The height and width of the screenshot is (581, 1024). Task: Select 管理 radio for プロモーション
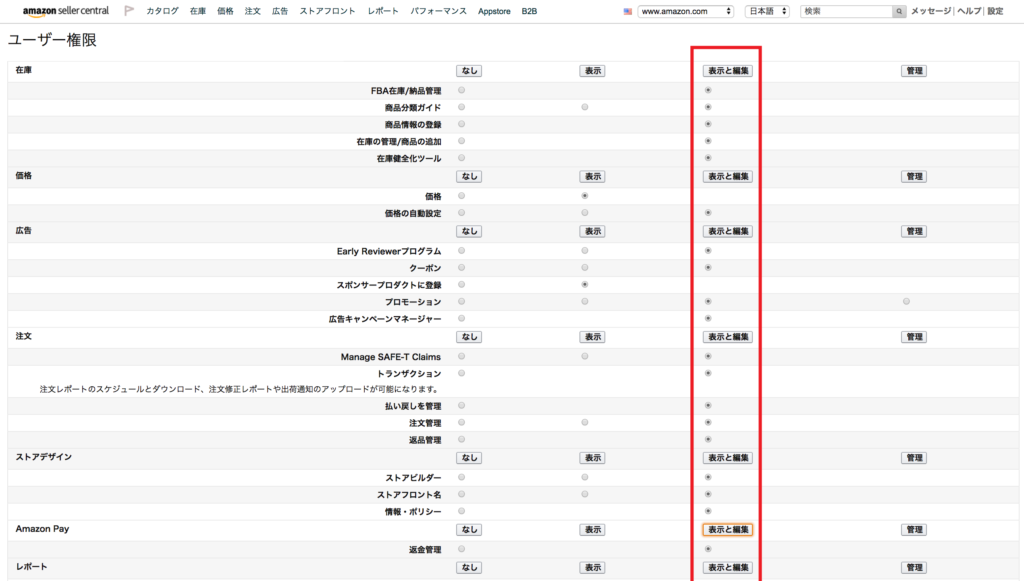pyautogui.click(x=906, y=302)
